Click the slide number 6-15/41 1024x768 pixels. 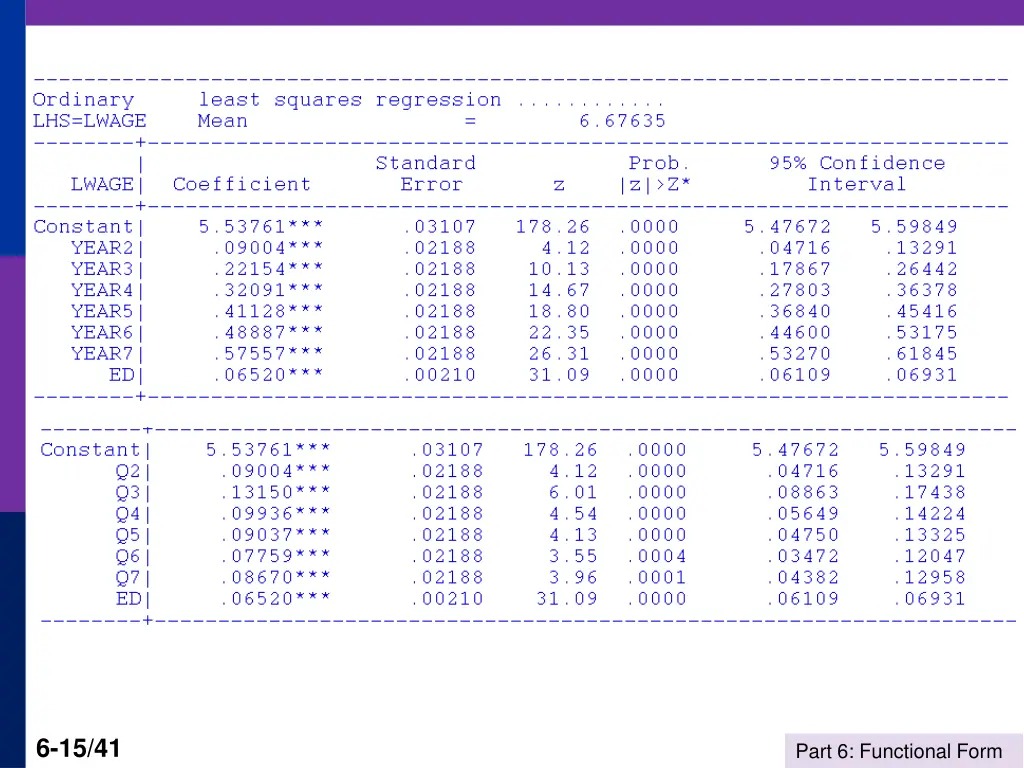pyautogui.click(x=78, y=747)
